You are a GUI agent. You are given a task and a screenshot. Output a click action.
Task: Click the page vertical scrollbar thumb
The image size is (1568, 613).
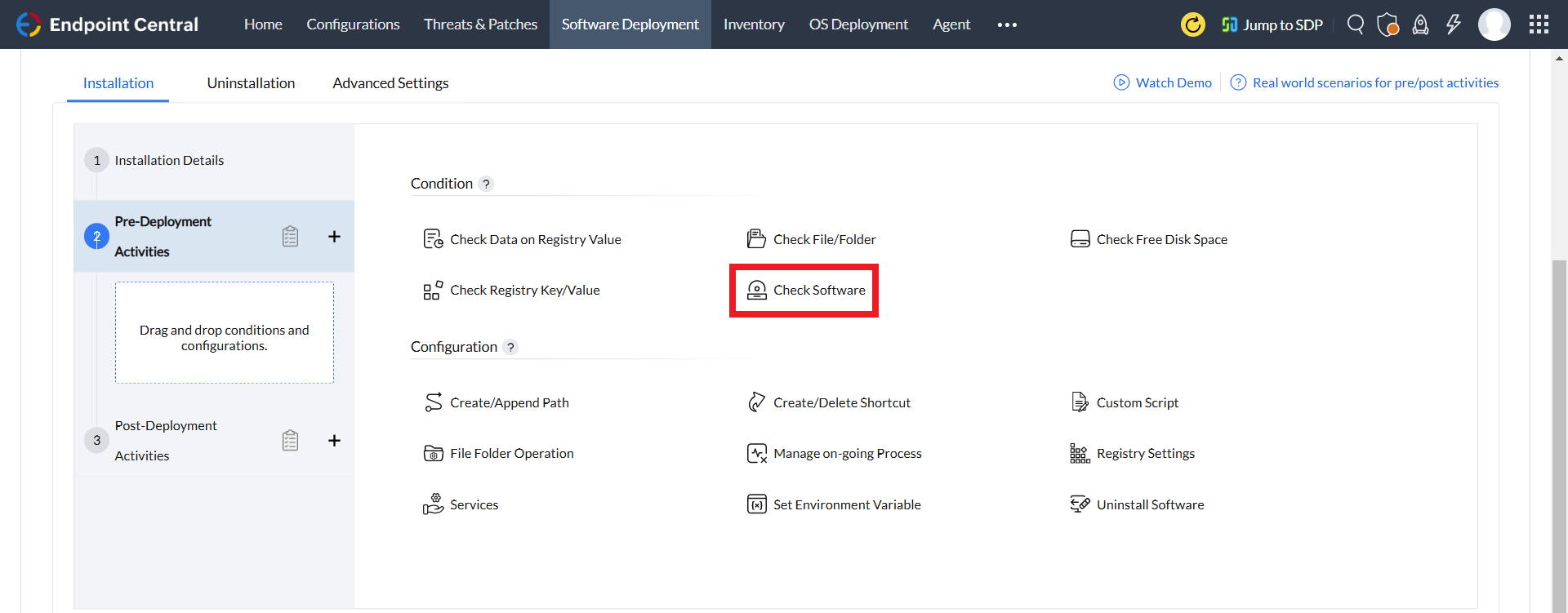tap(1560, 433)
